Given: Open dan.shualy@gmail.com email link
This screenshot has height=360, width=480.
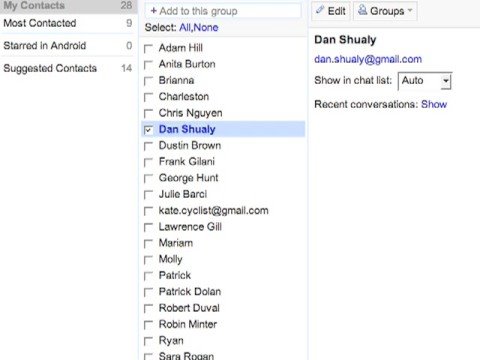Looking at the screenshot, I should 368,59.
